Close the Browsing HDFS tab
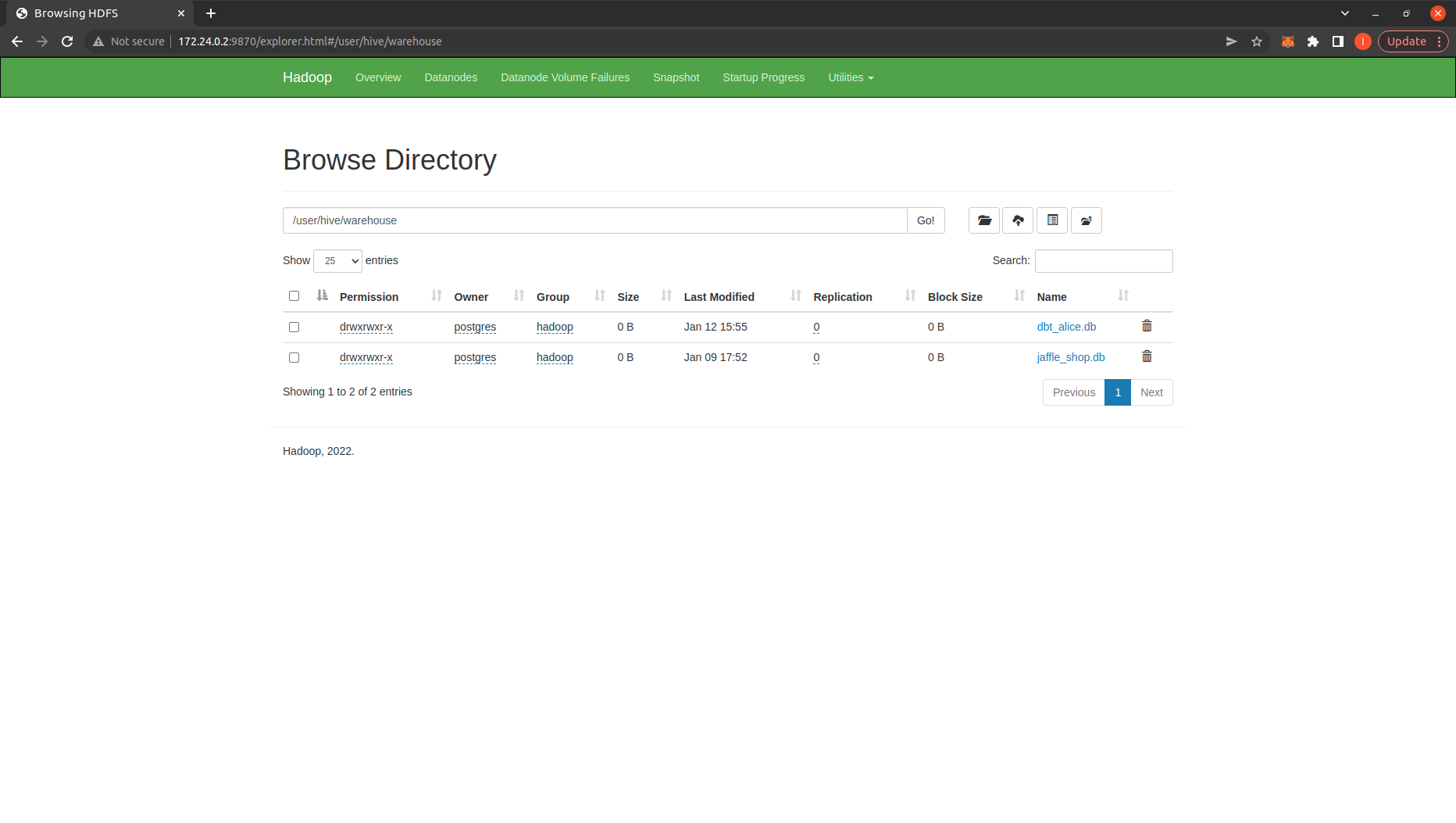 pyautogui.click(x=180, y=13)
